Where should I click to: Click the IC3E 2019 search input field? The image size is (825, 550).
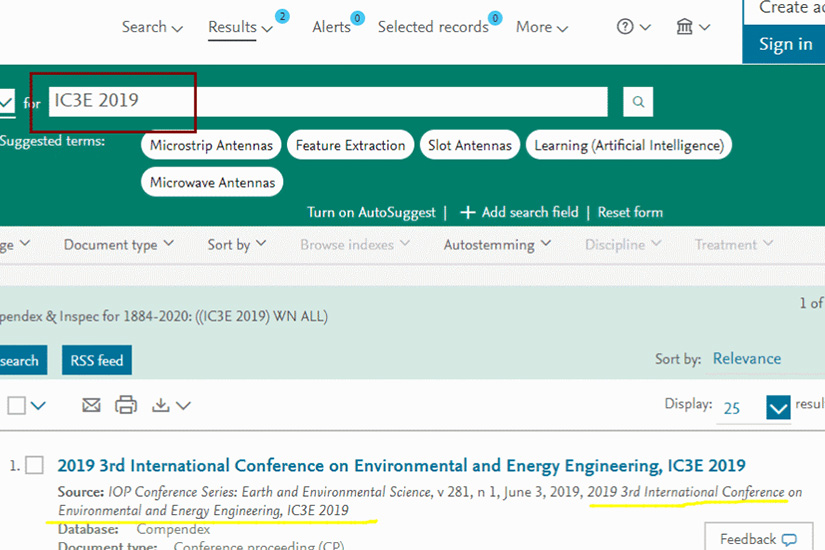click(328, 101)
